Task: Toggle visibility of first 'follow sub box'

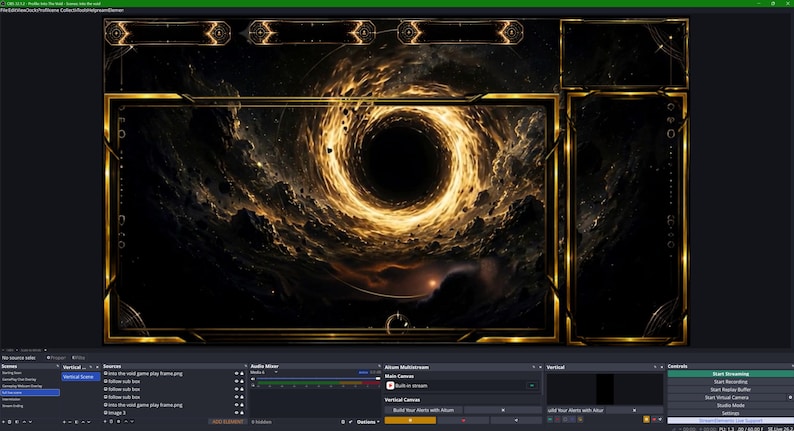Action: [x=236, y=381]
